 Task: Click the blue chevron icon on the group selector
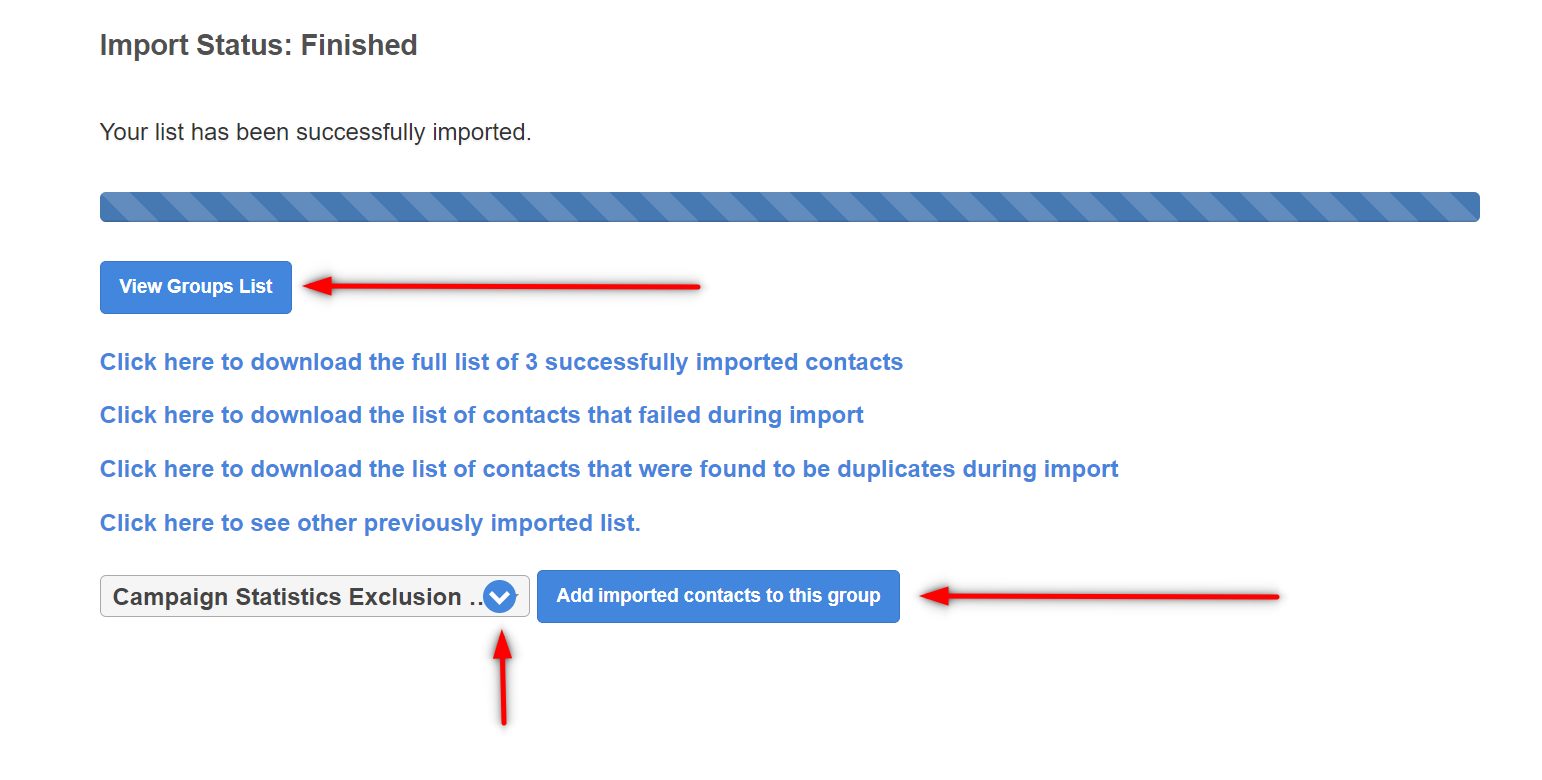(x=499, y=597)
